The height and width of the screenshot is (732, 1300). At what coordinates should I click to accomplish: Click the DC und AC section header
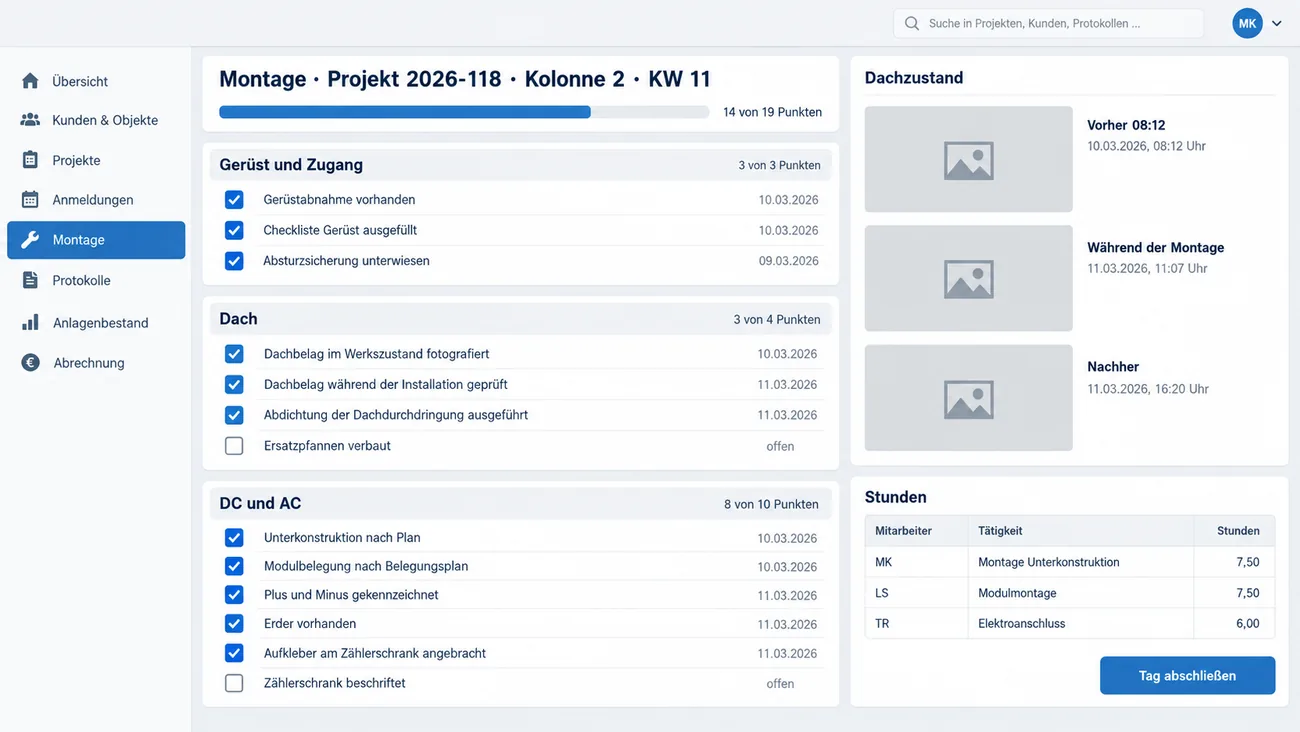pyautogui.click(x=520, y=504)
